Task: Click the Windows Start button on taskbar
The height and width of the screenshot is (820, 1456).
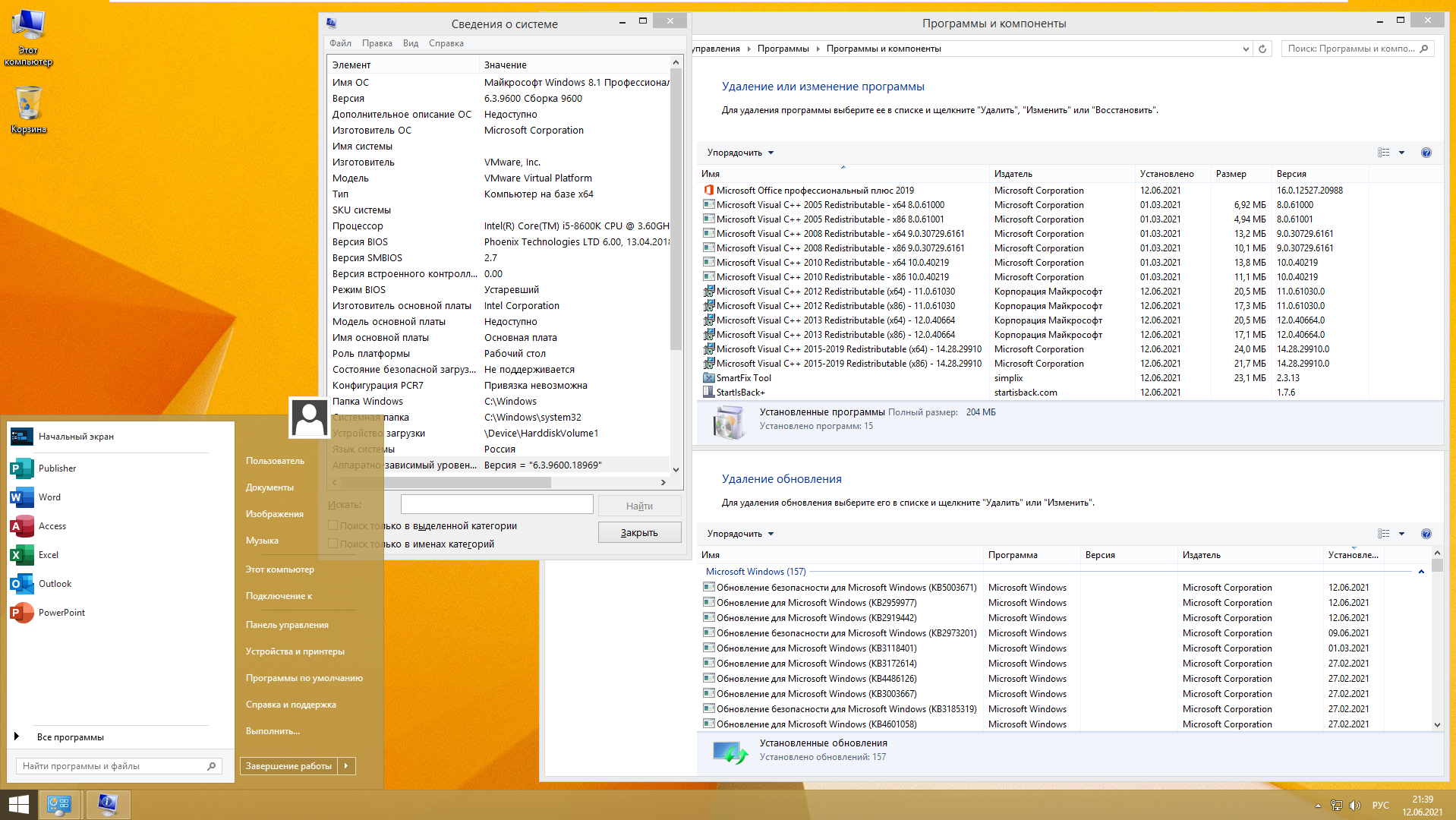Action: tap(18, 804)
